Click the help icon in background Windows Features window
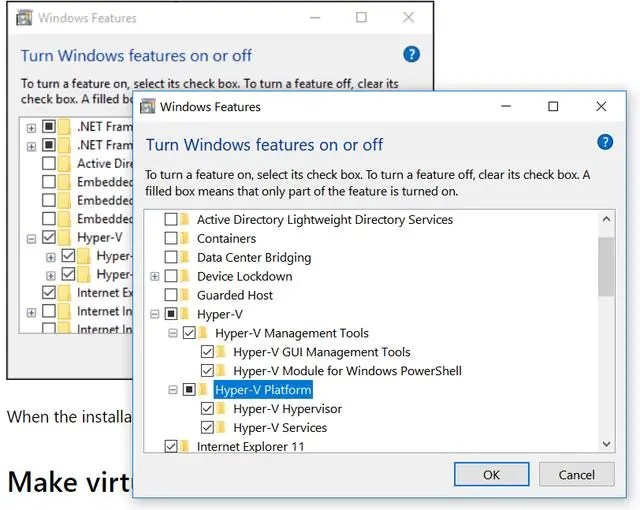The image size is (640, 510). pos(411,54)
